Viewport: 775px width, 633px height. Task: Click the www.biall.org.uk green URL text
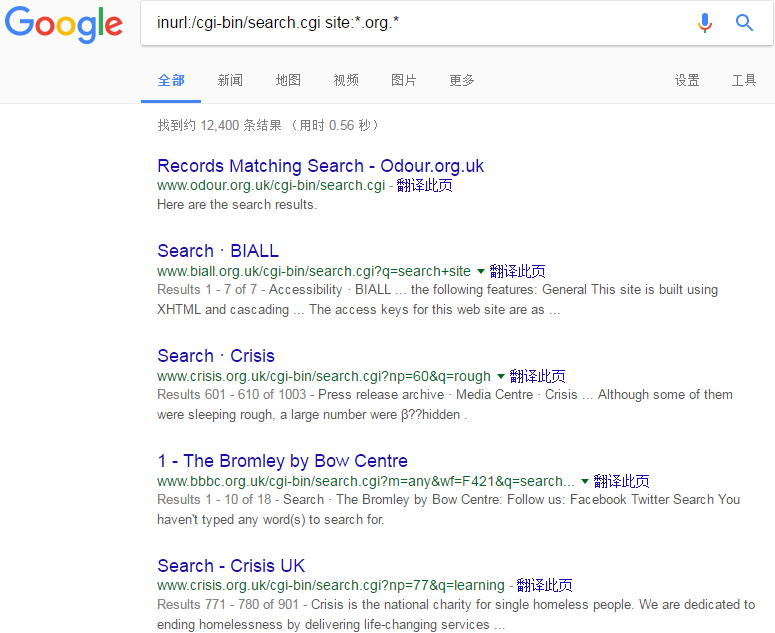(x=314, y=271)
